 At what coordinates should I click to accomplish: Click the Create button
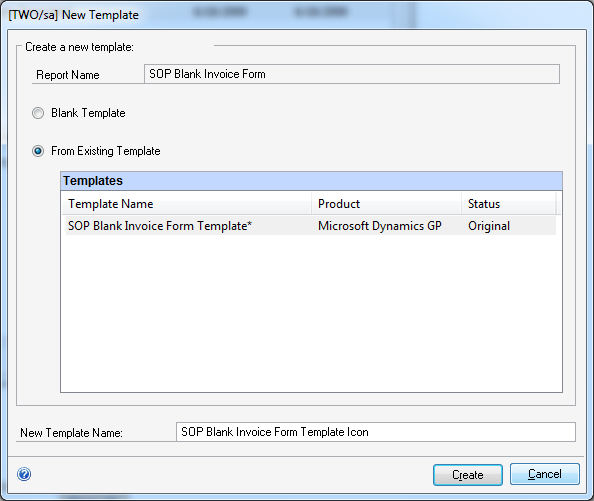point(468,474)
